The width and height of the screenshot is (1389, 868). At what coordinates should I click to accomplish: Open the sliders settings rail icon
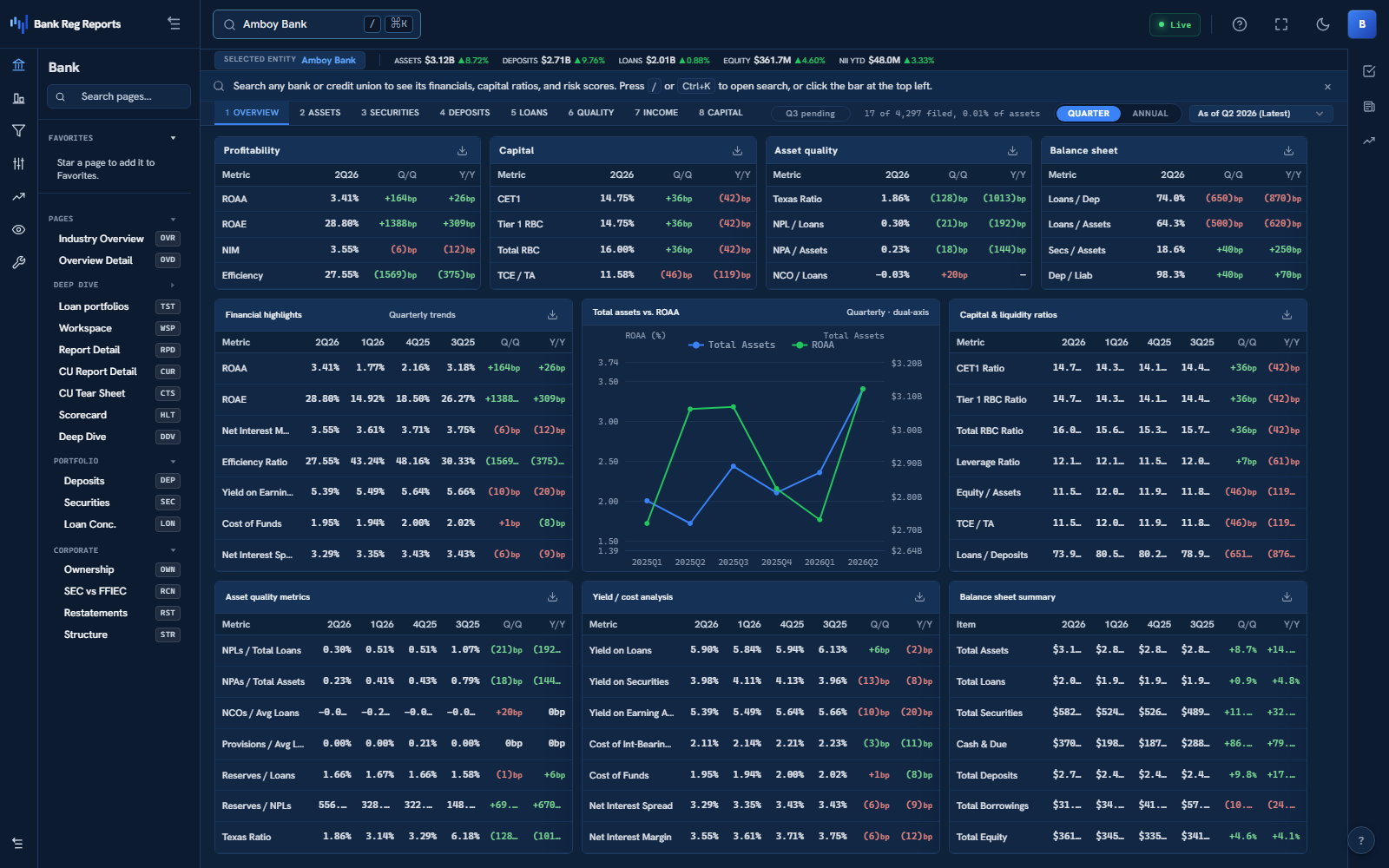[18, 163]
